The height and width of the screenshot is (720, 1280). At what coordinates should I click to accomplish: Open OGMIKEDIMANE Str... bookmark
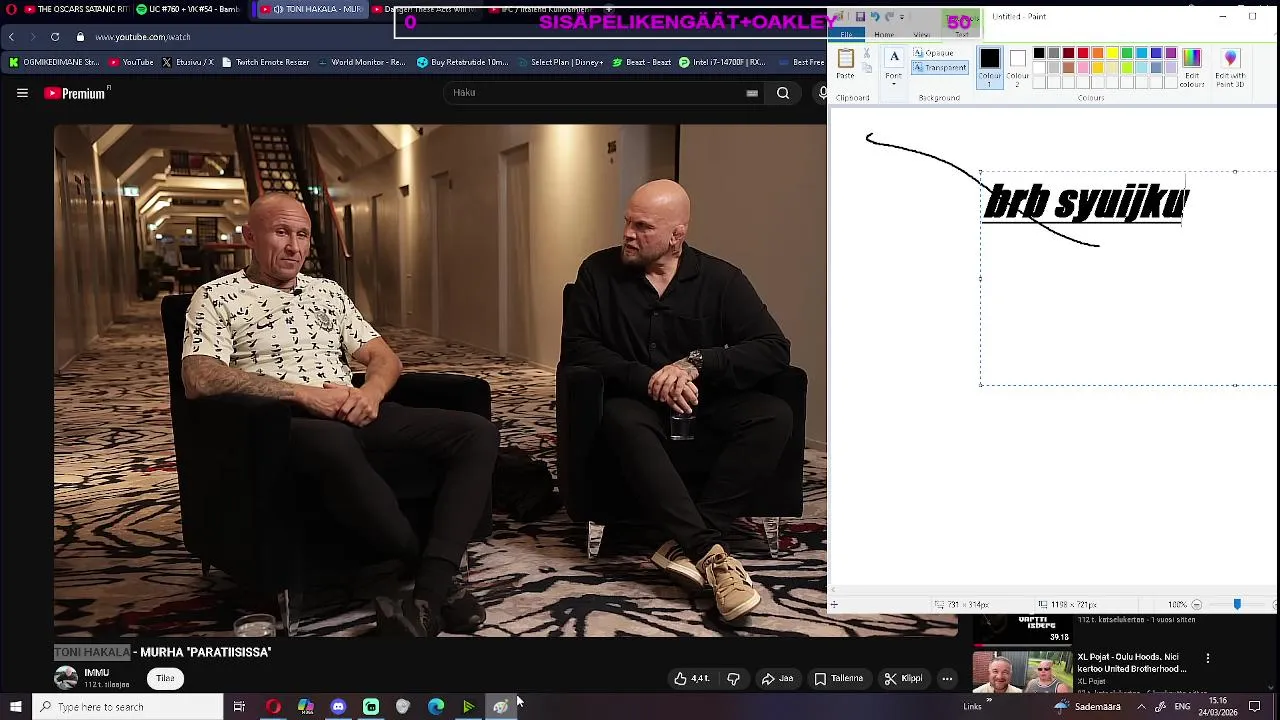pos(54,62)
